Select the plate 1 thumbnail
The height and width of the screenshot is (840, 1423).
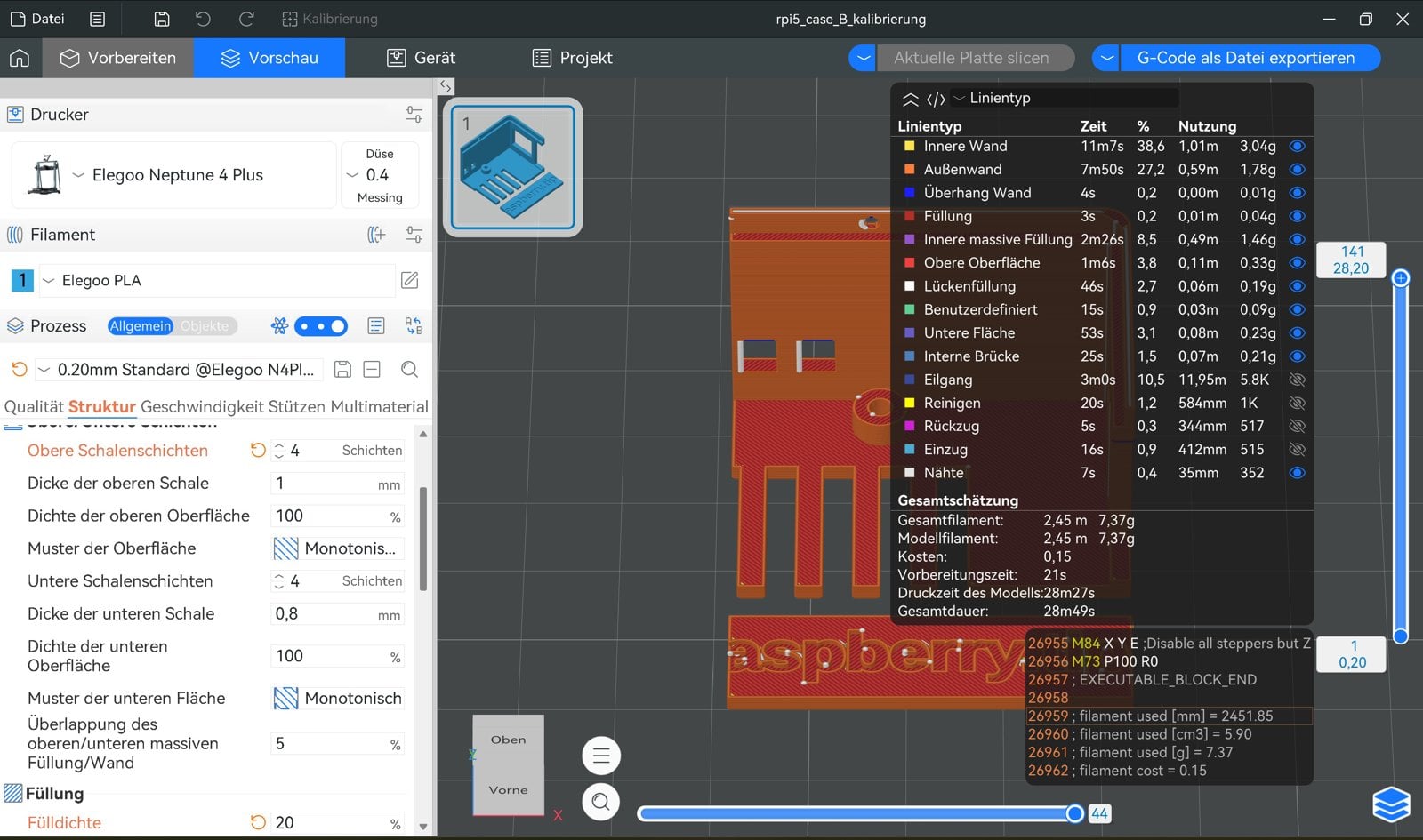coord(513,167)
